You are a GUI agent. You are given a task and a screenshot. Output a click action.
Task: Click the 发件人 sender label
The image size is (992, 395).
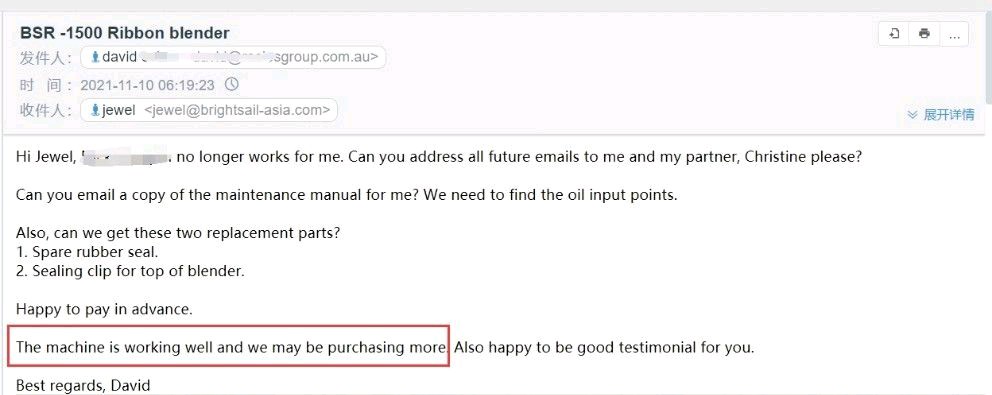[46, 58]
